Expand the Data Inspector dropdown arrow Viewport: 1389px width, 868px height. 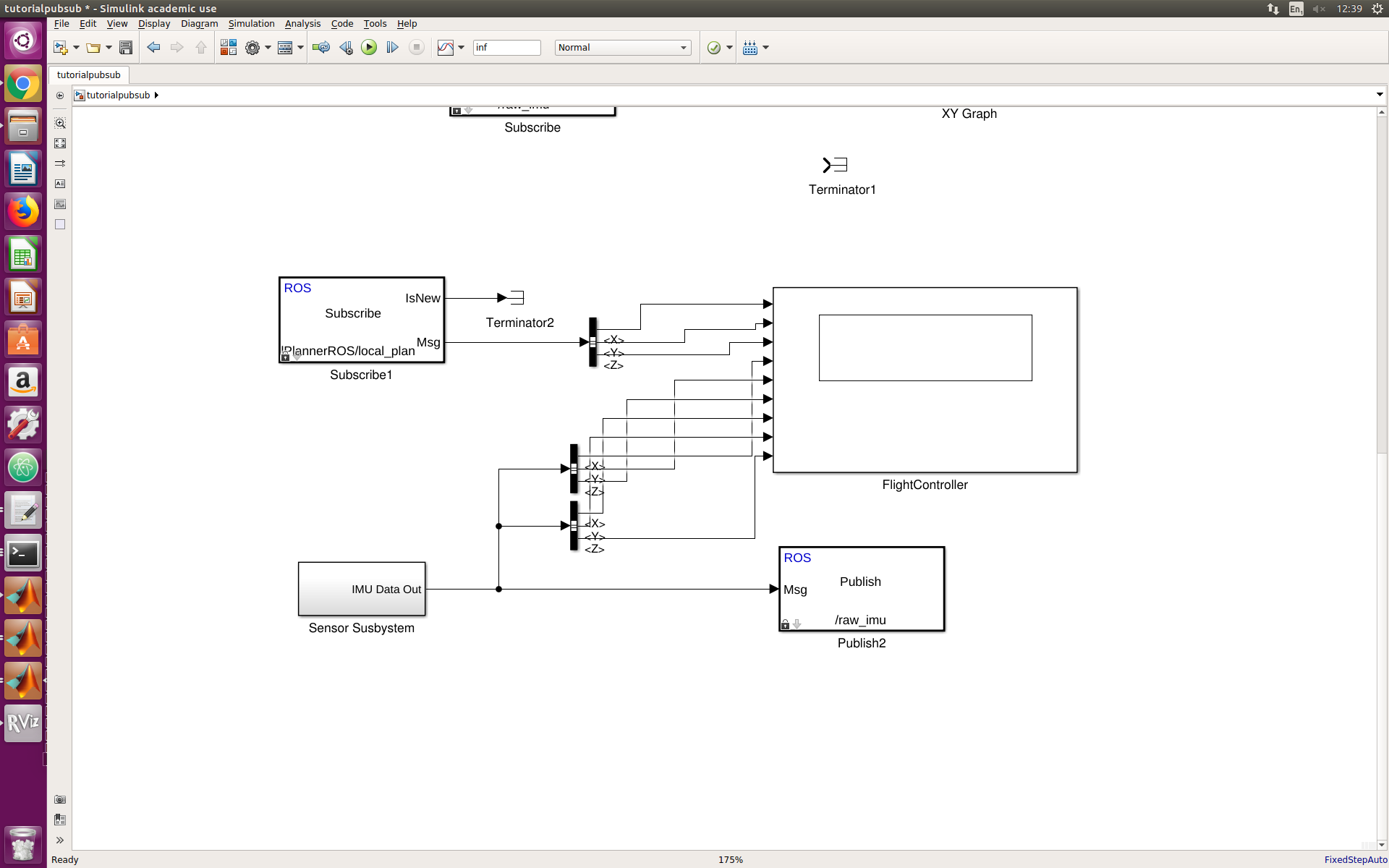(461, 48)
